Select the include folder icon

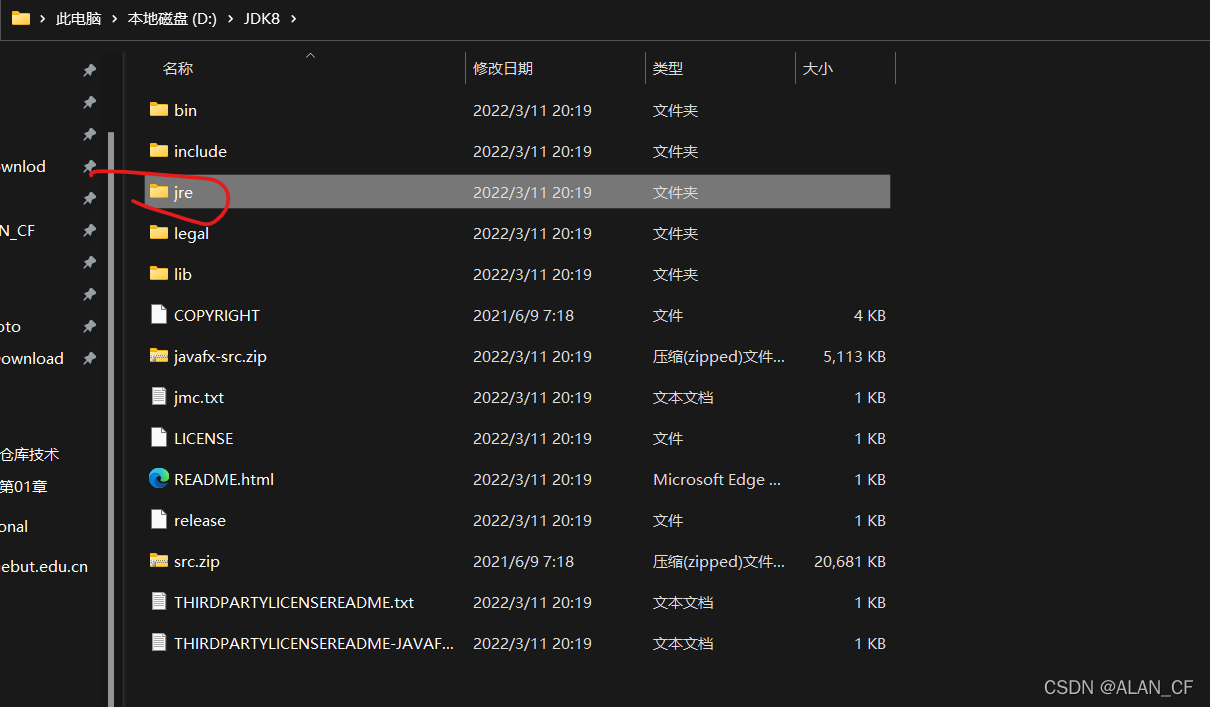pyautogui.click(x=158, y=151)
